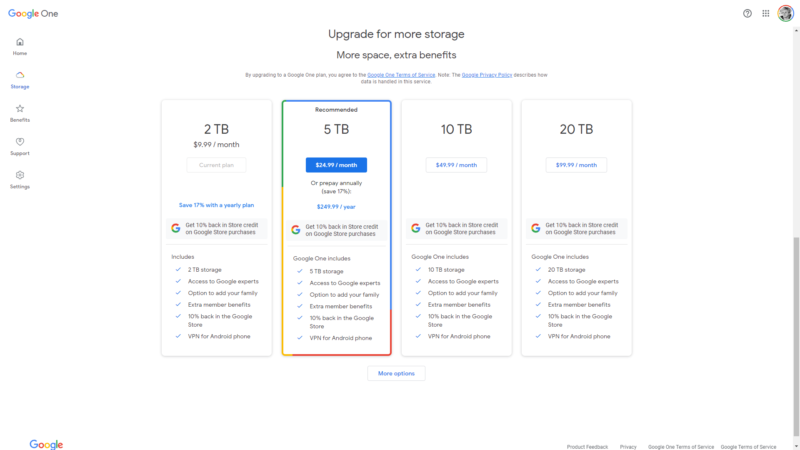Click the Google G icon in 10 TB card
Viewport: 800px width, 450px height.
(416, 228)
